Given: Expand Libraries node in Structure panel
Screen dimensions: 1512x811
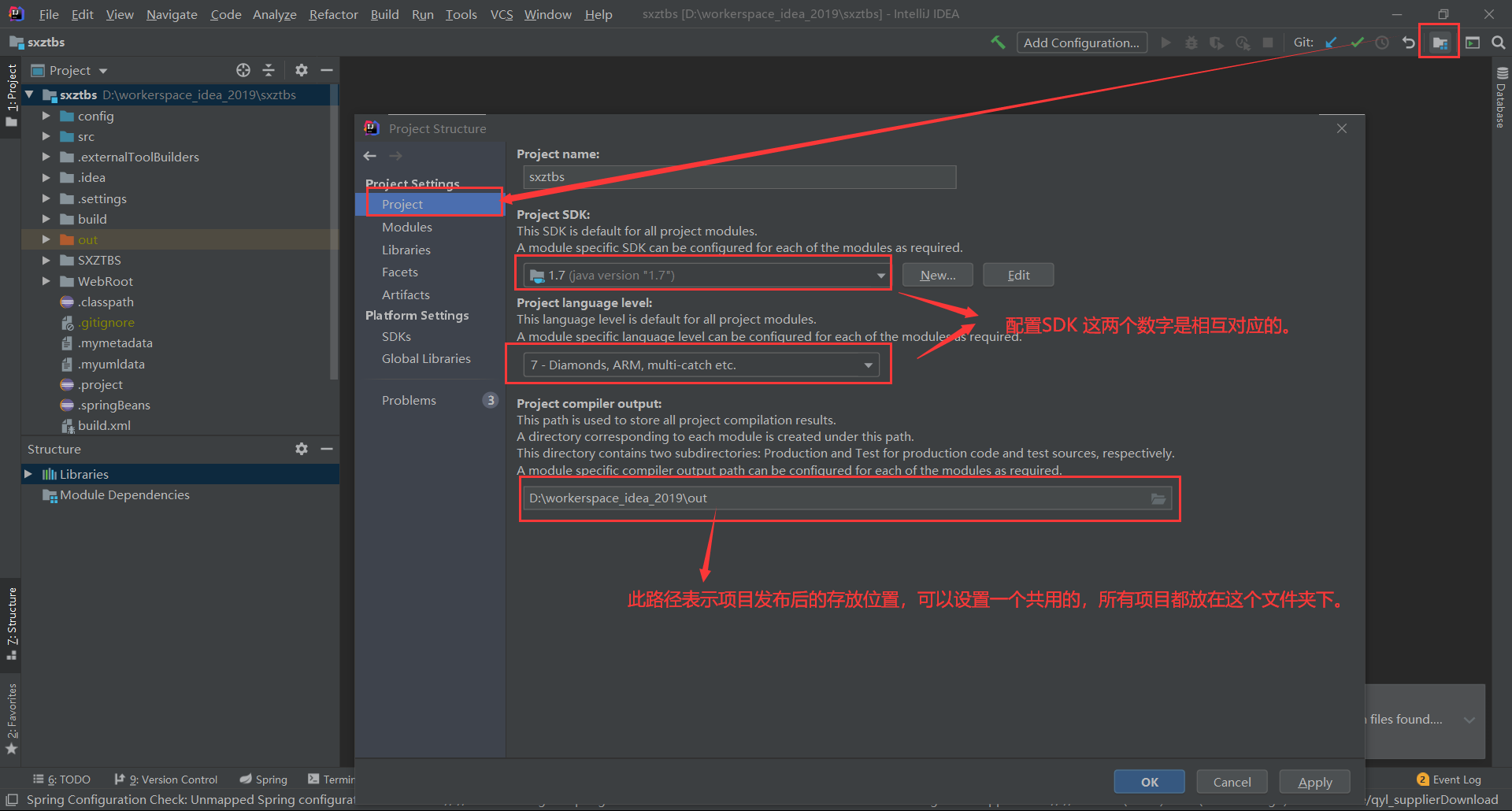Looking at the screenshot, I should 28,474.
